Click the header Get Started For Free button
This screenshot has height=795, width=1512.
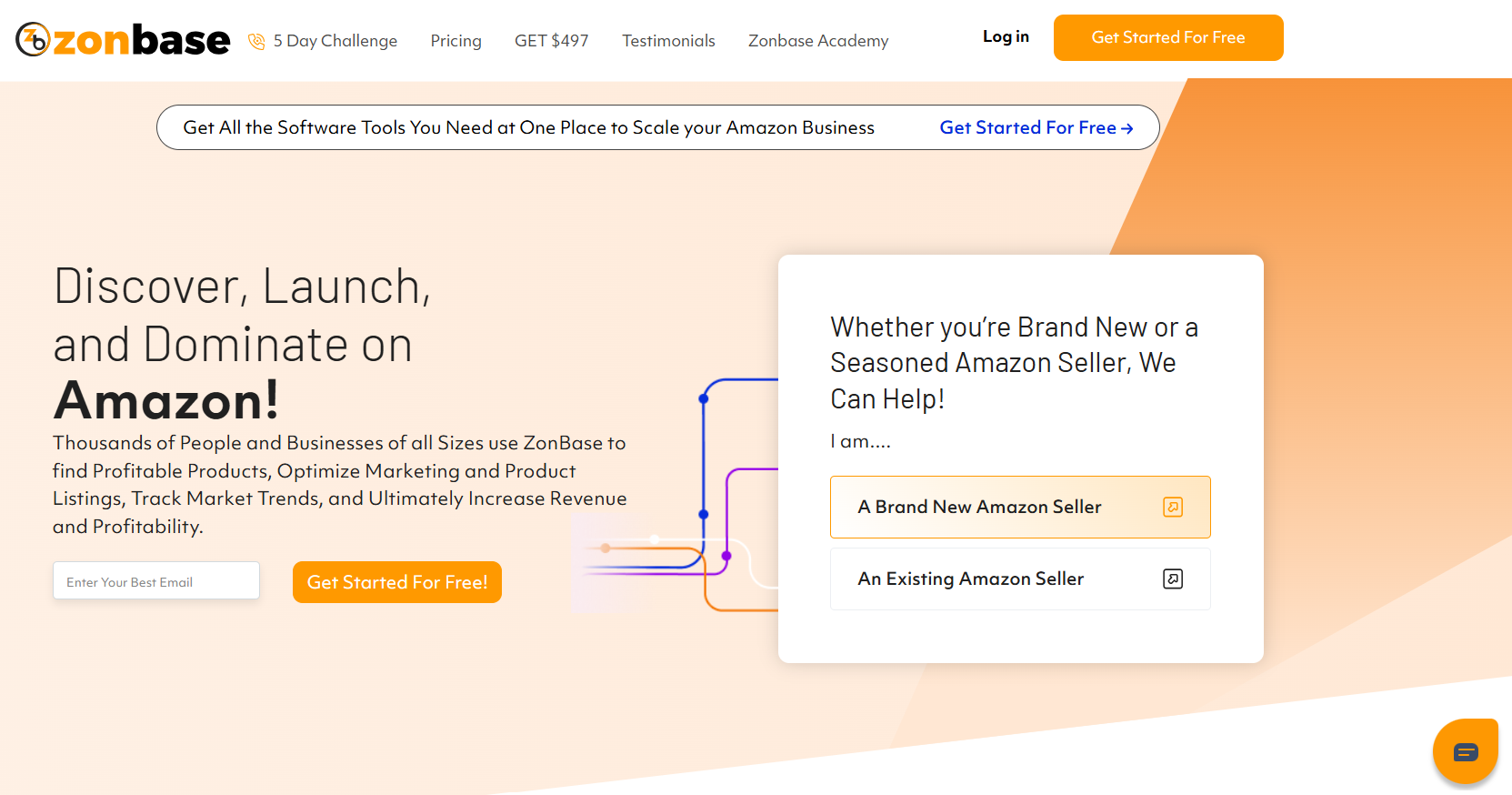tap(1168, 37)
